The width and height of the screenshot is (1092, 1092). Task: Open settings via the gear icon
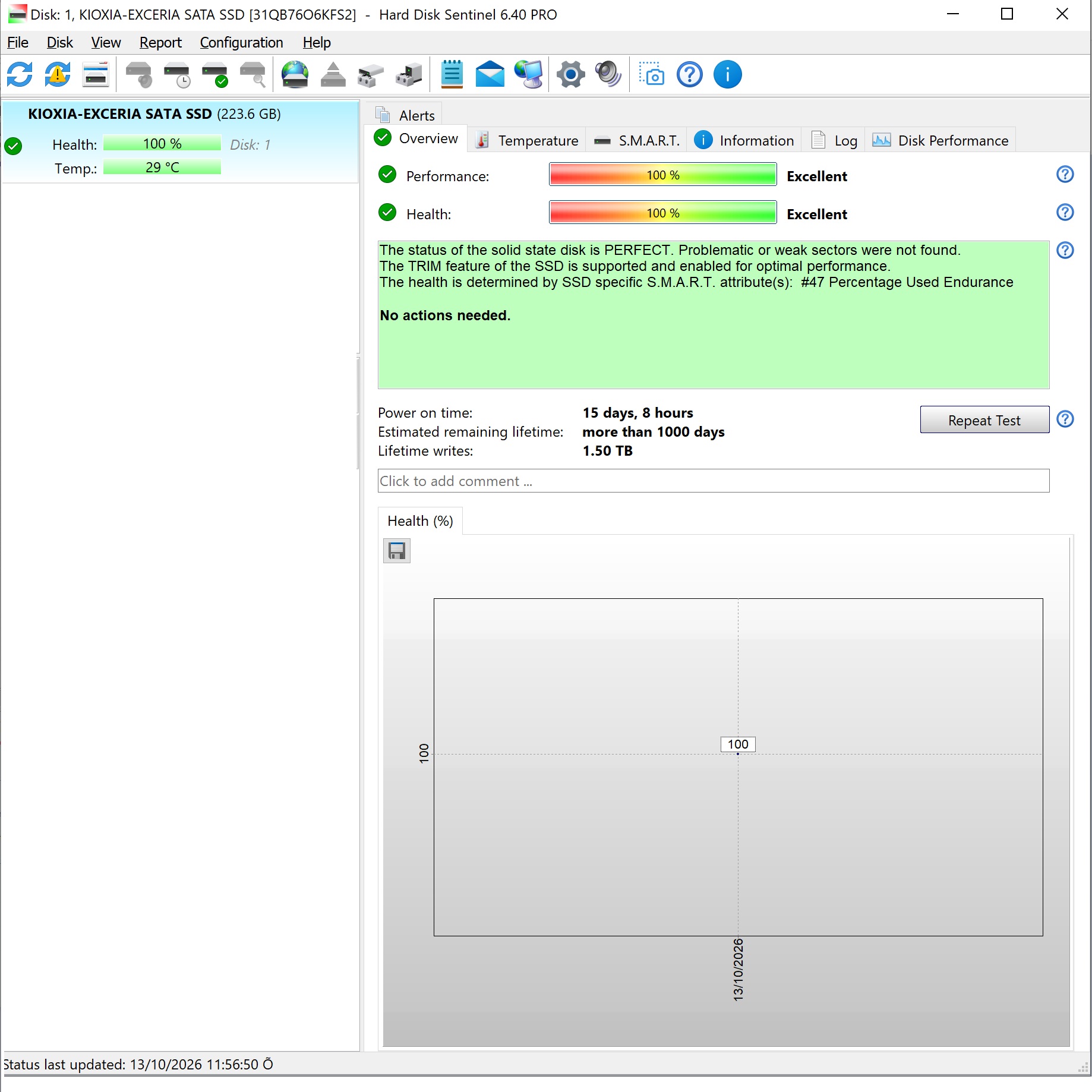pyautogui.click(x=571, y=75)
